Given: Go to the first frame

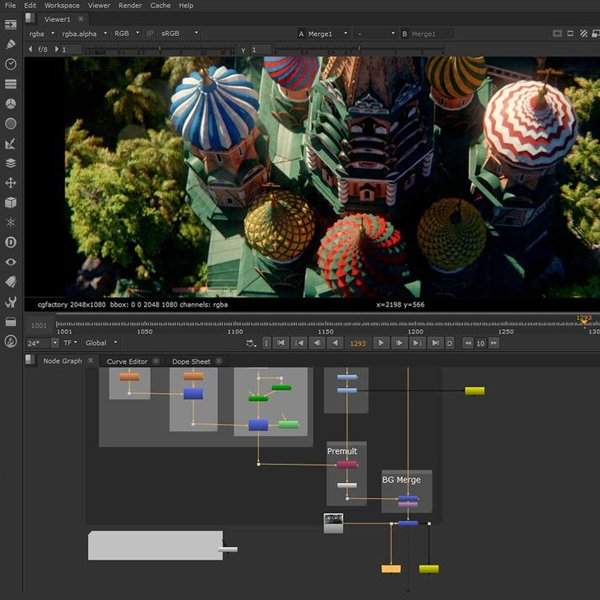Looking at the screenshot, I should [x=281, y=343].
